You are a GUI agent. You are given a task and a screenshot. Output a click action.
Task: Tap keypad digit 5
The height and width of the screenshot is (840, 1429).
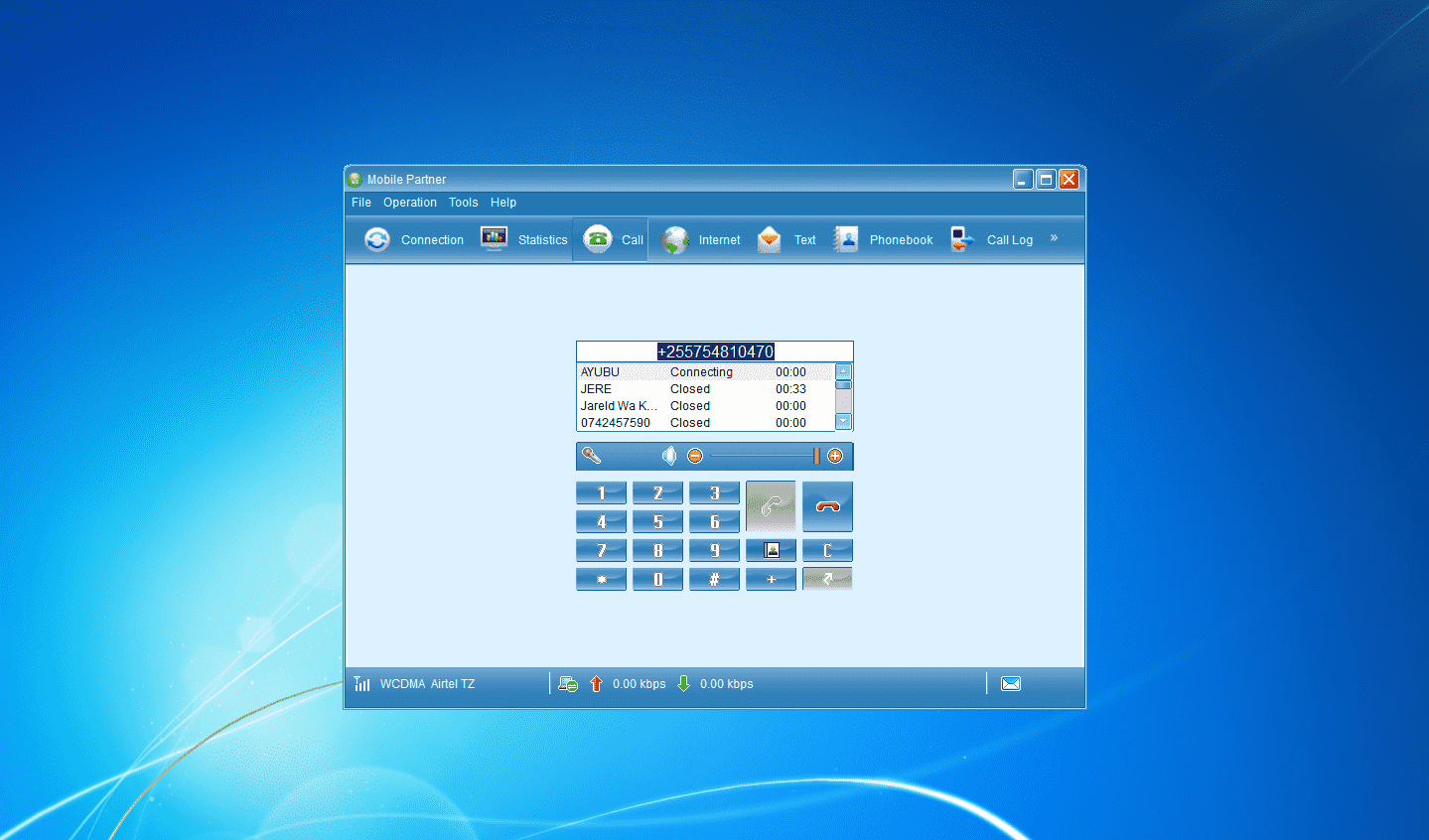(x=657, y=521)
